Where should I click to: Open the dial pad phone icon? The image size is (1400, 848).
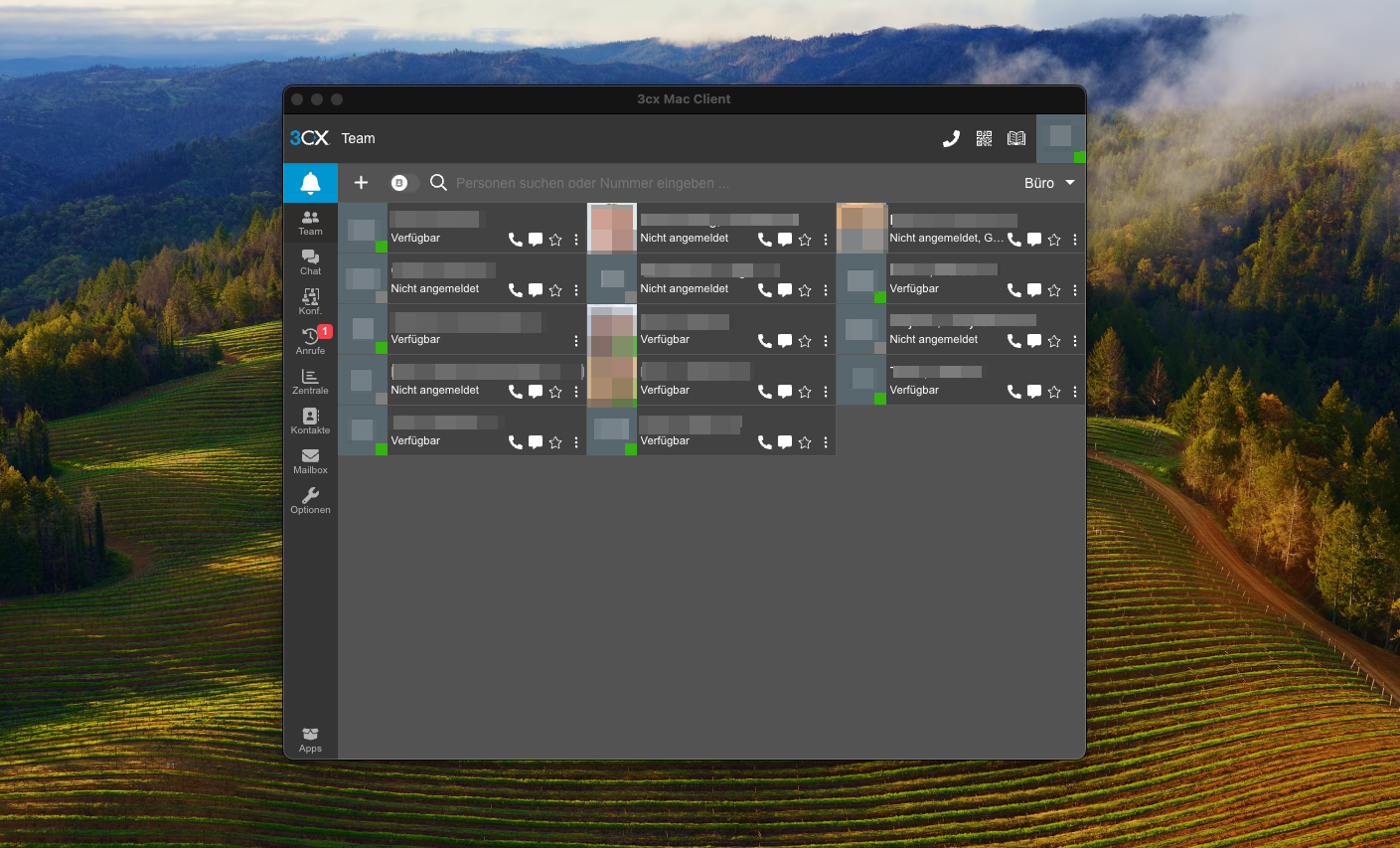pos(951,138)
